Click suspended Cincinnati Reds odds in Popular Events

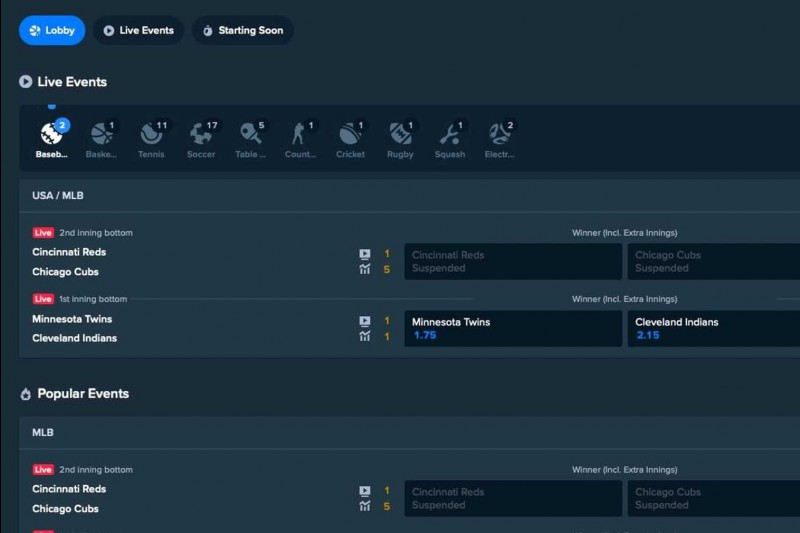[x=513, y=498]
